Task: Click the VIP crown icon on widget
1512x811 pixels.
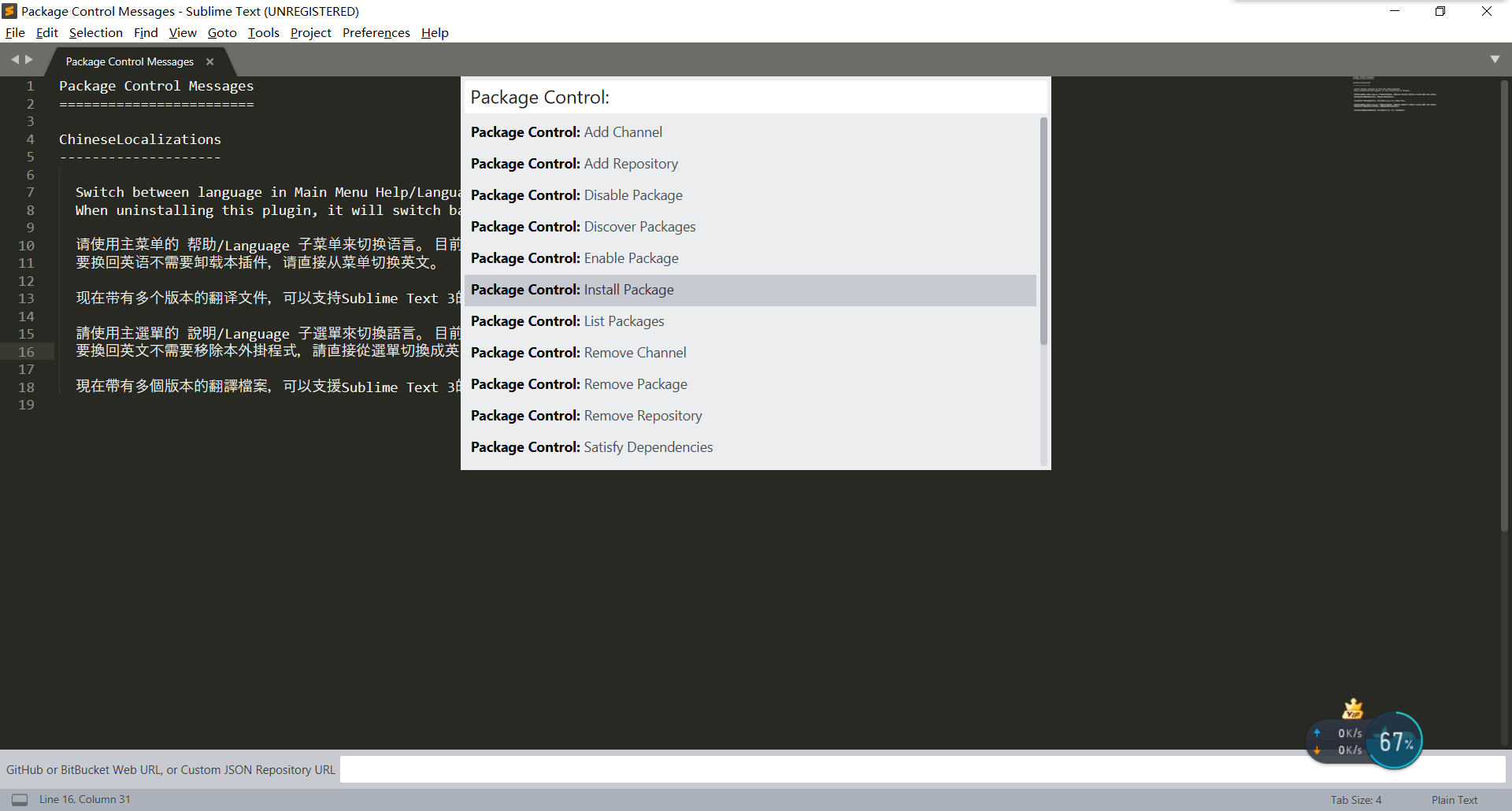Action: click(1353, 709)
